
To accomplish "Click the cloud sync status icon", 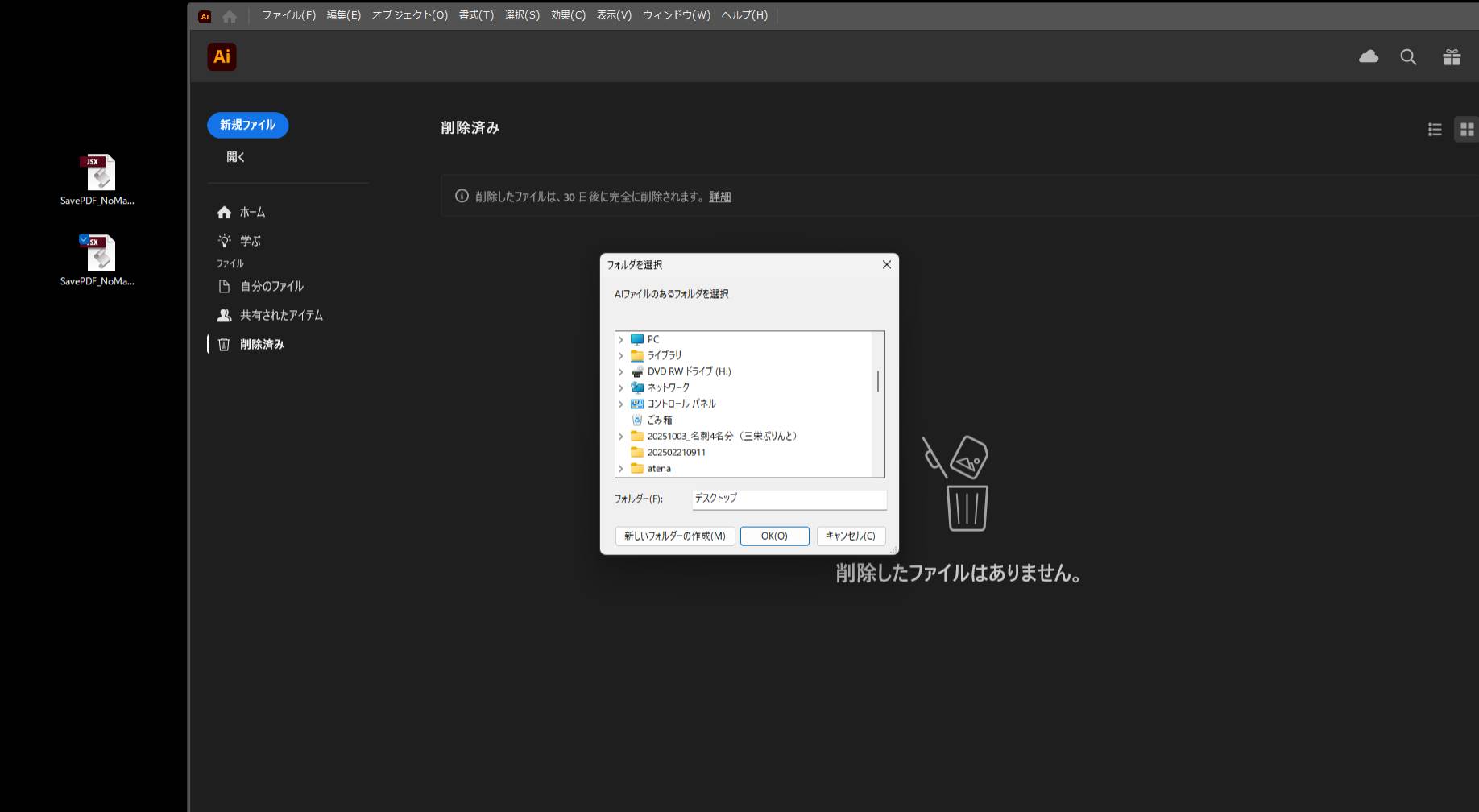I will pos(1368,56).
